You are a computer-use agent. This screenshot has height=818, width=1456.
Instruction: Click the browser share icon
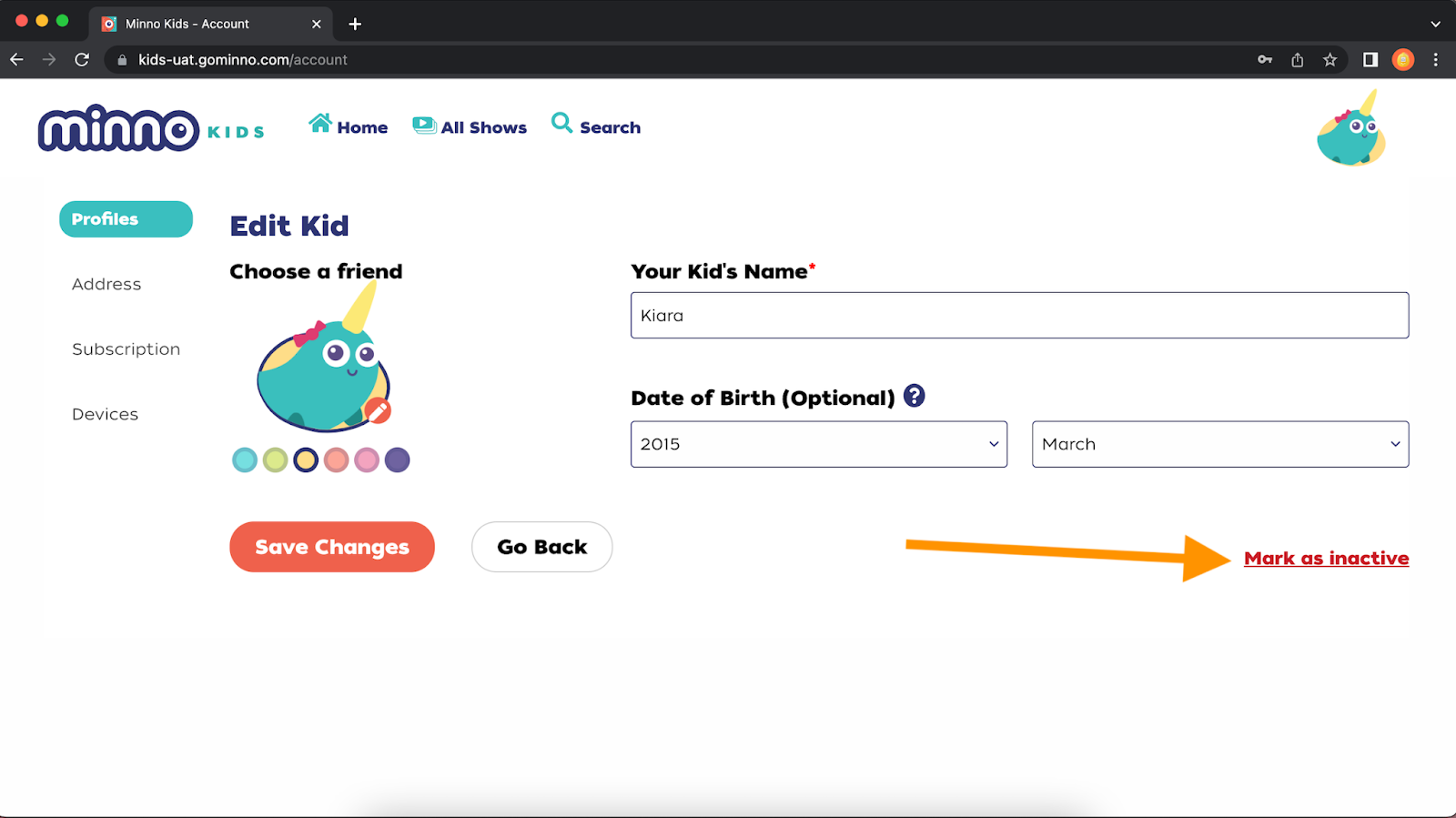pos(1297,60)
